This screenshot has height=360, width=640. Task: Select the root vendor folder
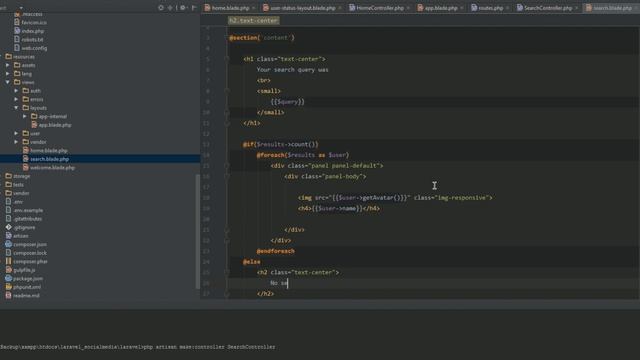coord(21,193)
